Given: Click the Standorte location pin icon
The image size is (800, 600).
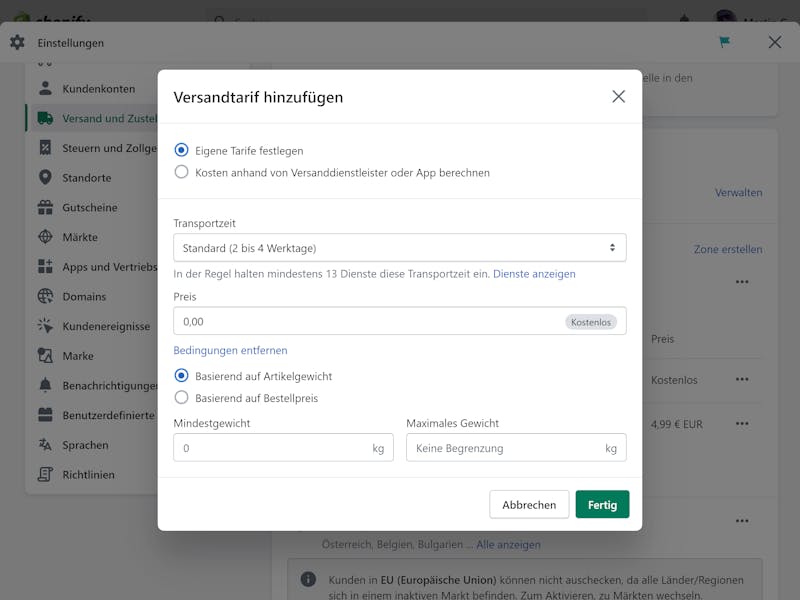Looking at the screenshot, I should click(45, 177).
